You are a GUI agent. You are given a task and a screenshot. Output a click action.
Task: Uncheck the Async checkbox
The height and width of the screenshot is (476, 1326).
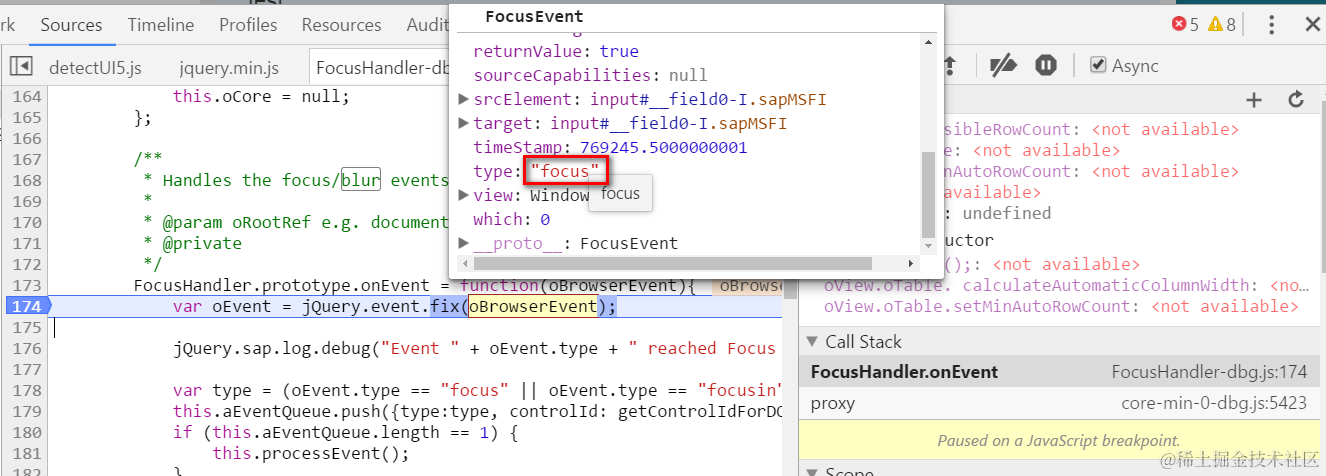1098,65
